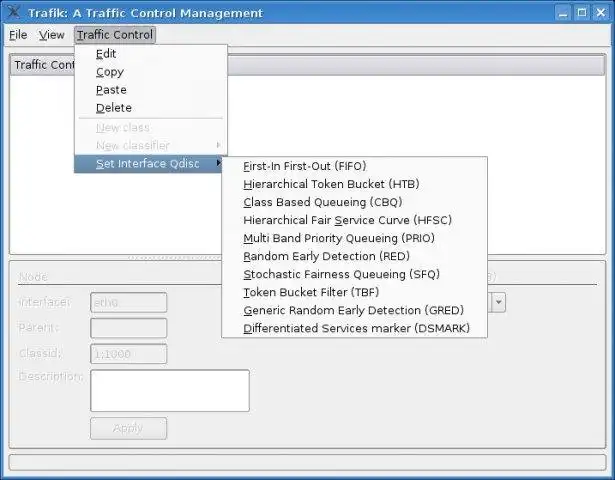The image size is (615, 480).
Task: Click the Traffic Control tree column header
Action: click(307, 65)
